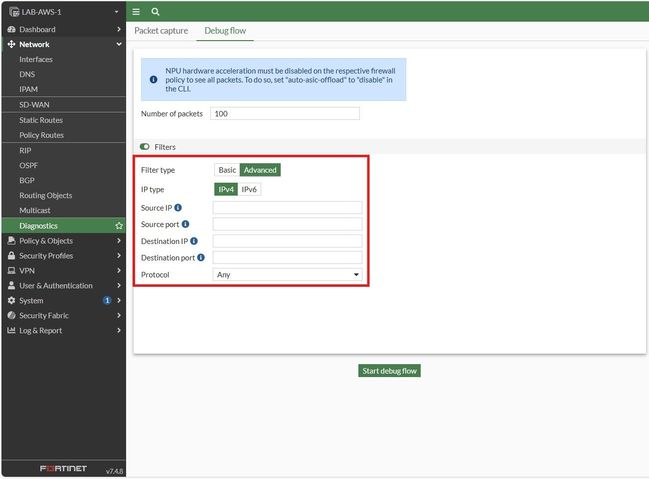
Task: Select the Debug flow tab
Action: coord(225,31)
